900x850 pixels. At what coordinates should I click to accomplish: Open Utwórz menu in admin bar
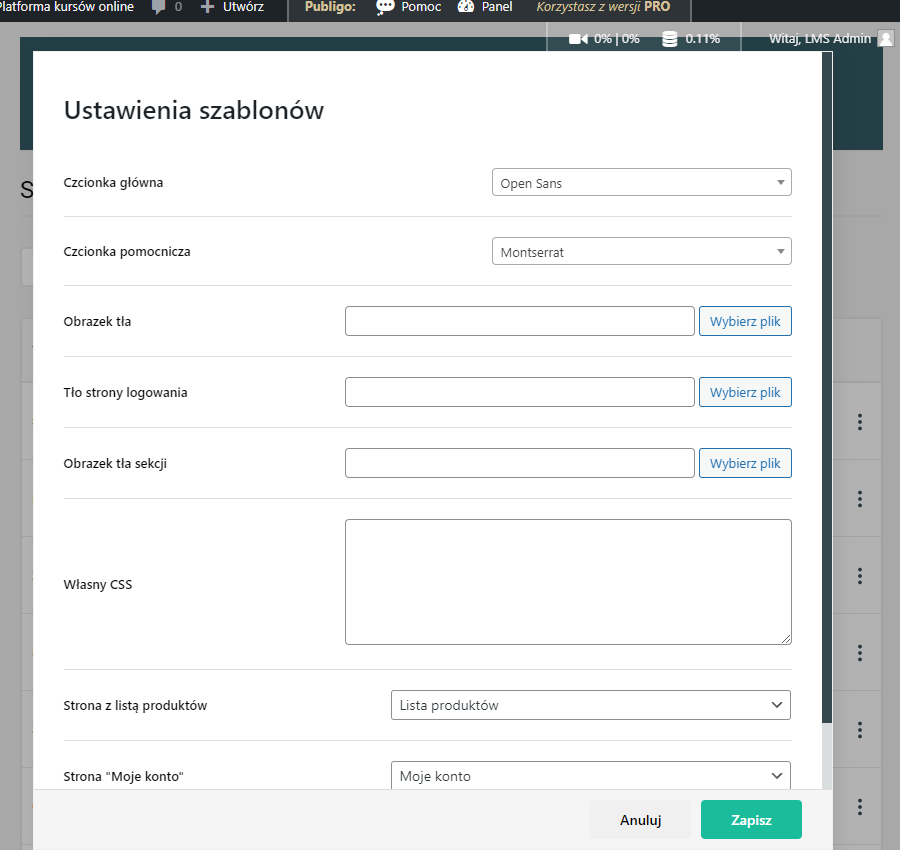243,7
